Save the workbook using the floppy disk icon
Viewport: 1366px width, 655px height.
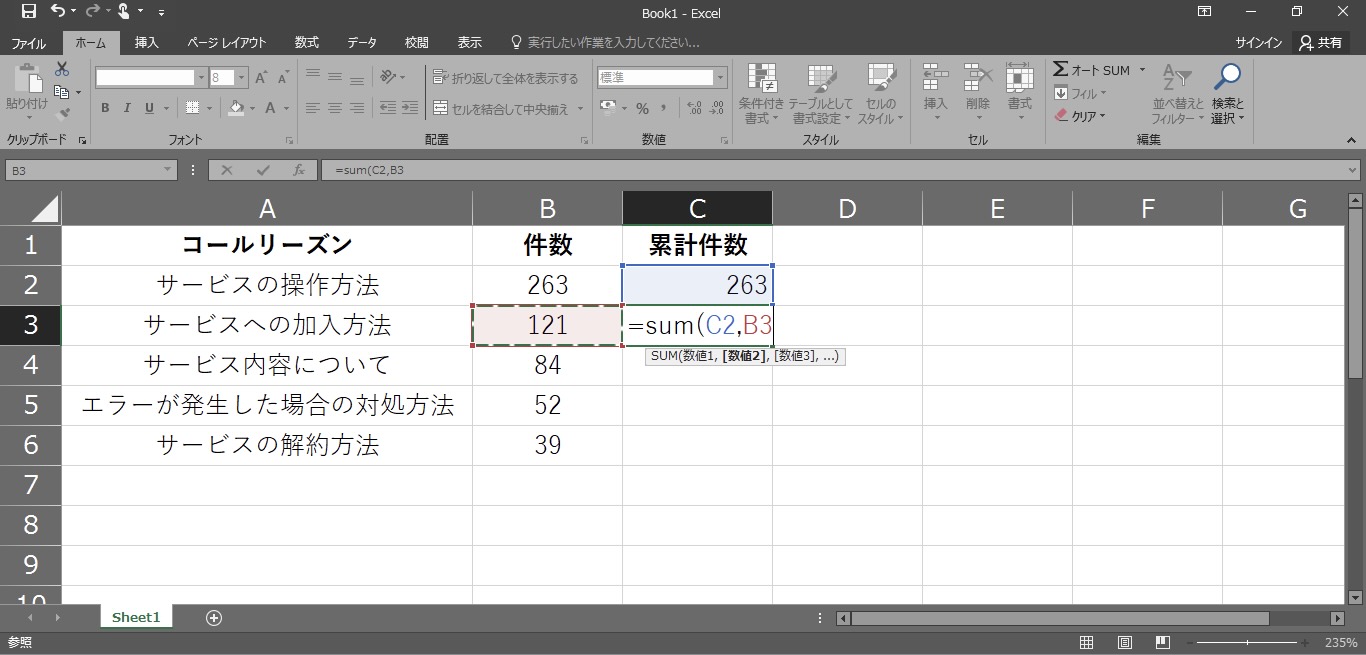click(28, 12)
